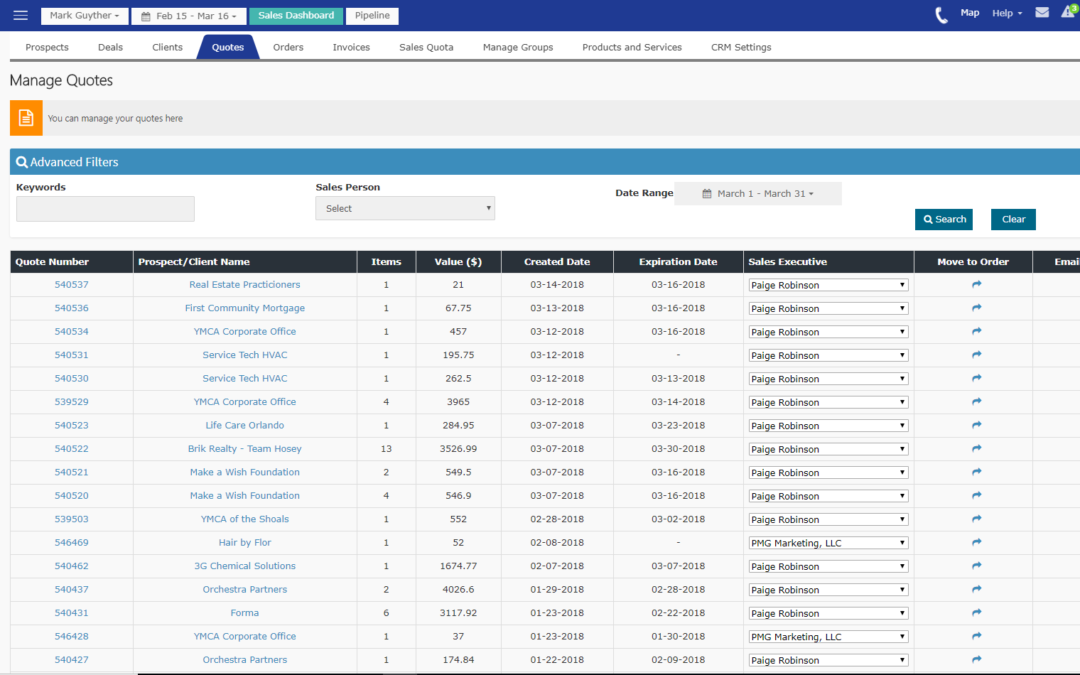The width and height of the screenshot is (1080, 675).
Task: Open the Sales Person select dropdown
Action: [405, 208]
